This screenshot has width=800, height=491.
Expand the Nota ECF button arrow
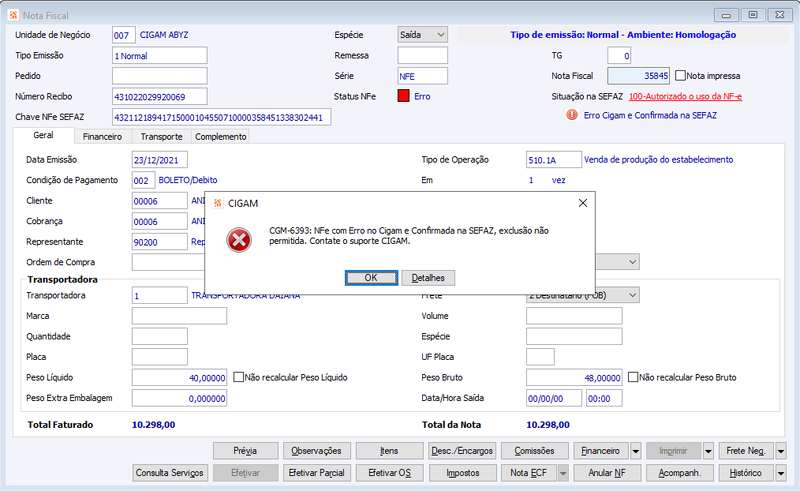pyautogui.click(x=563, y=473)
